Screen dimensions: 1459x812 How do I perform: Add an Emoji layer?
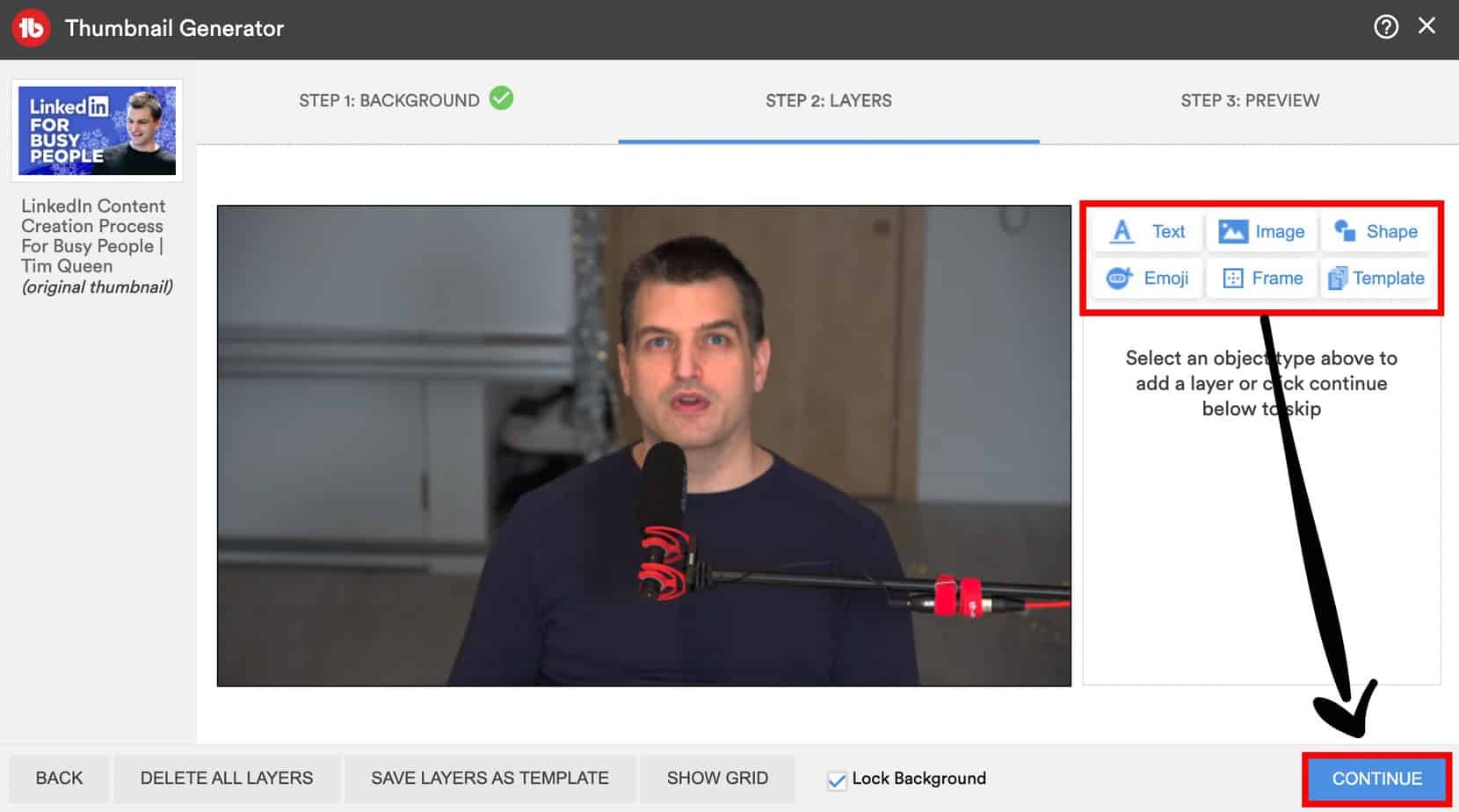click(1146, 279)
